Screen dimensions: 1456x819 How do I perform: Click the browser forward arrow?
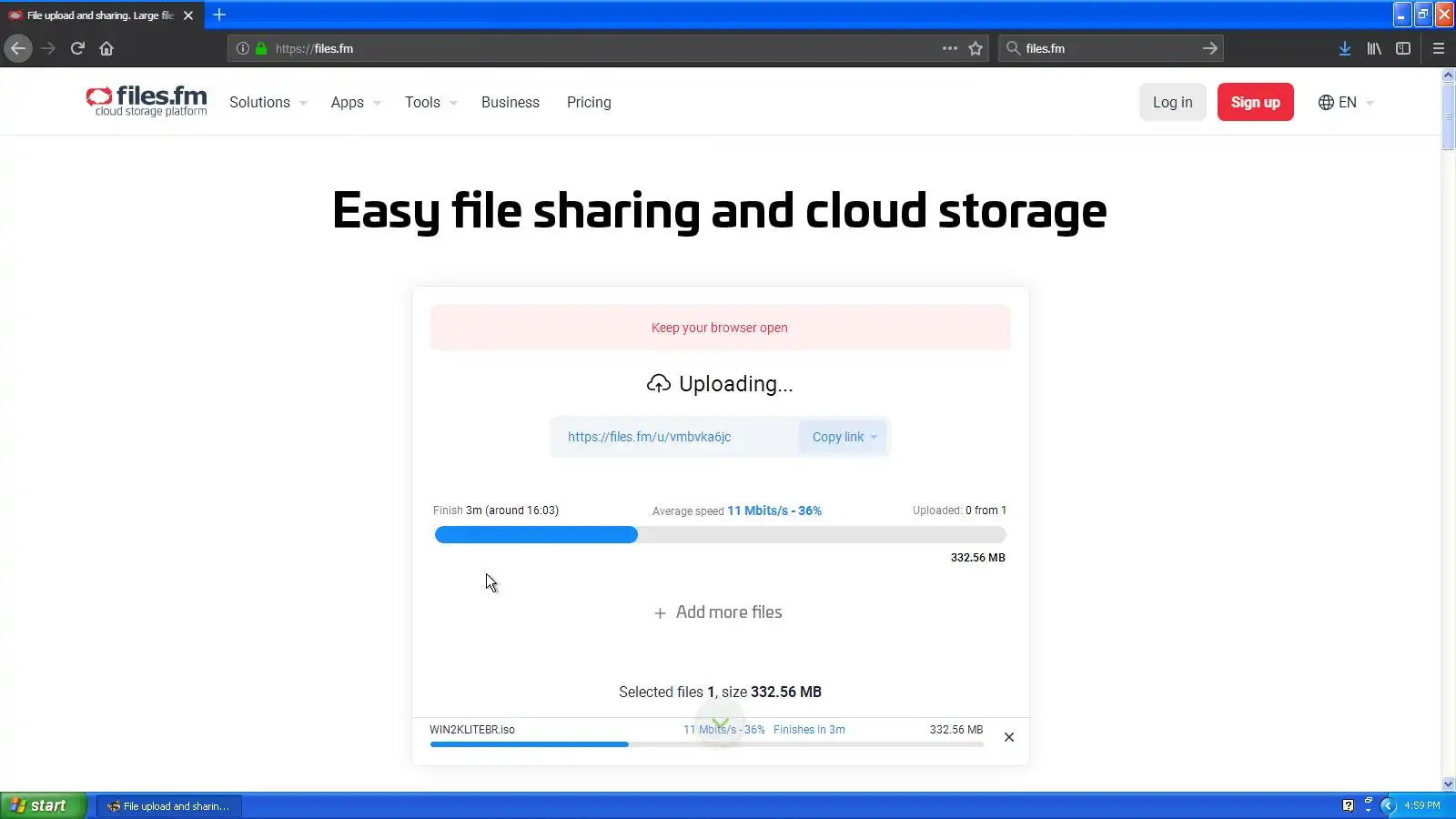[x=48, y=48]
